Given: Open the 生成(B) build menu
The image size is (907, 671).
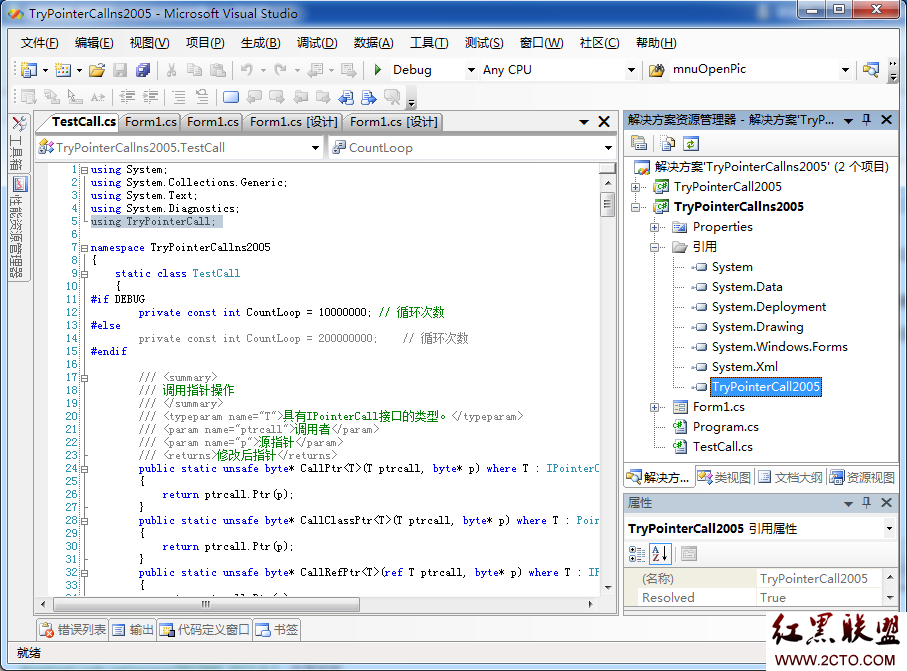Looking at the screenshot, I should [x=260, y=43].
